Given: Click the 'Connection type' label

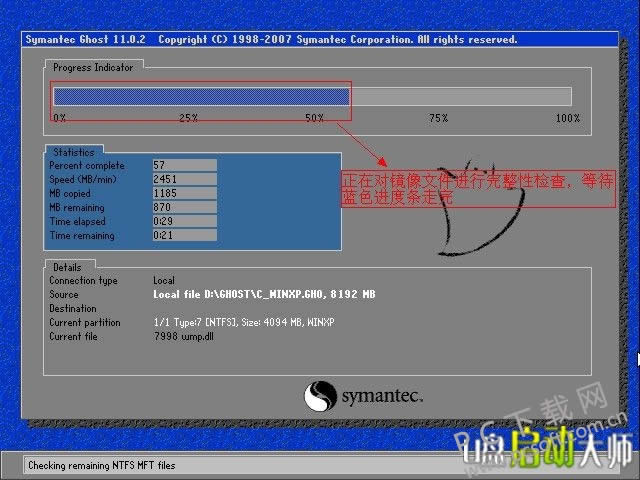Looking at the screenshot, I should [x=83, y=280].
